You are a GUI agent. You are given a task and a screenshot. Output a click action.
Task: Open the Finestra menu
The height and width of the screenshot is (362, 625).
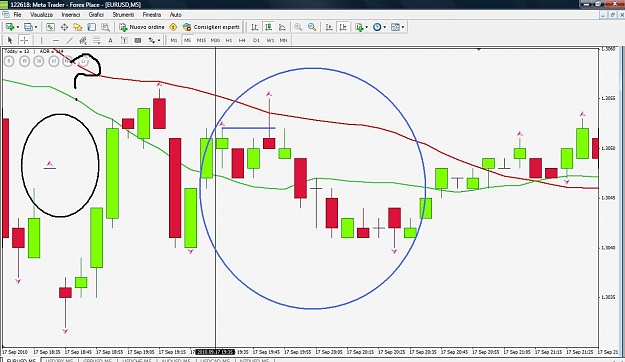pyautogui.click(x=152, y=15)
